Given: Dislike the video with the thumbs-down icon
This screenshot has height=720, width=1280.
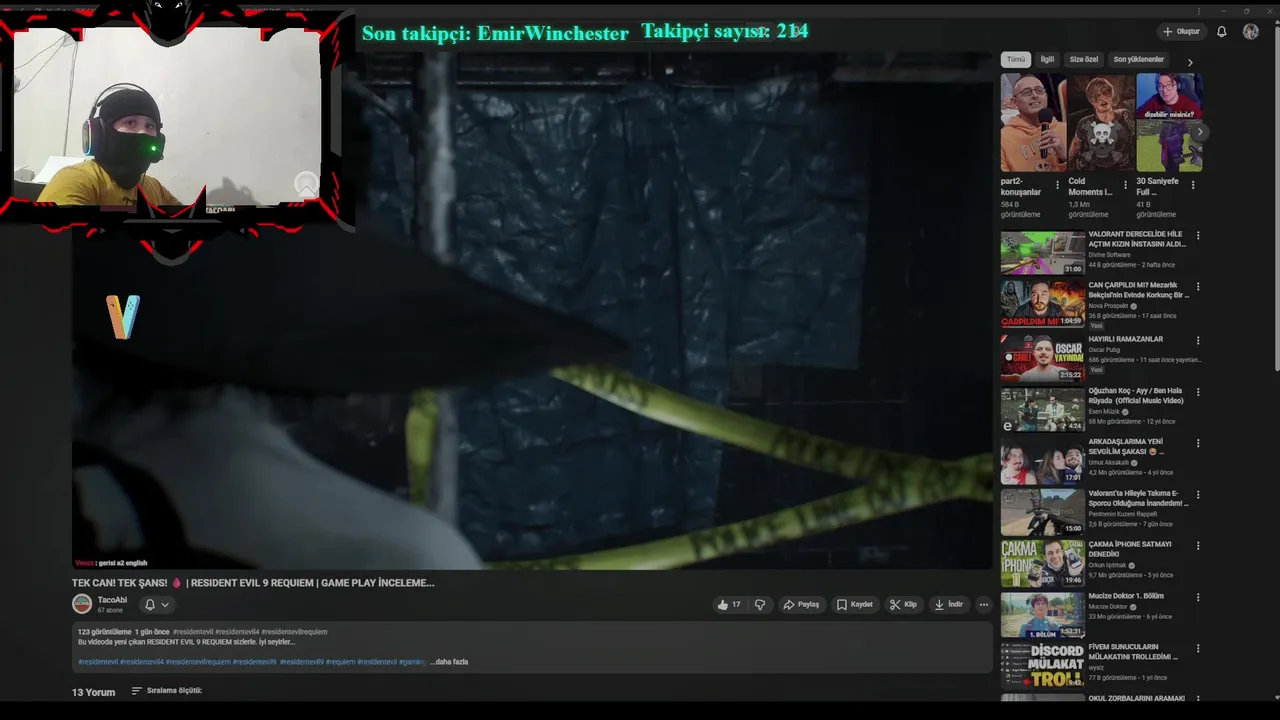Looking at the screenshot, I should 760,605.
